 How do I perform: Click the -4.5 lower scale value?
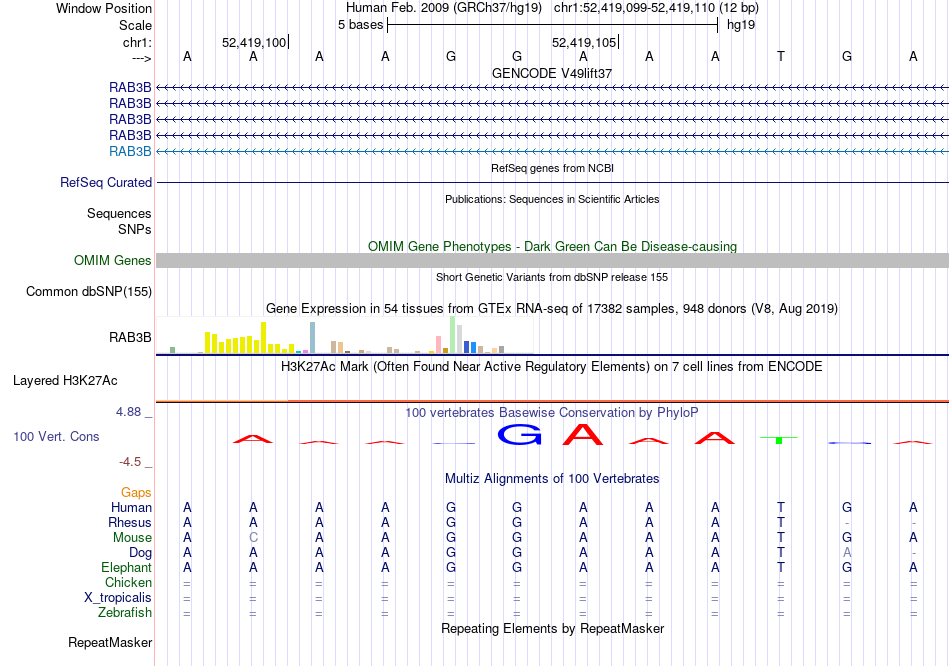130,462
